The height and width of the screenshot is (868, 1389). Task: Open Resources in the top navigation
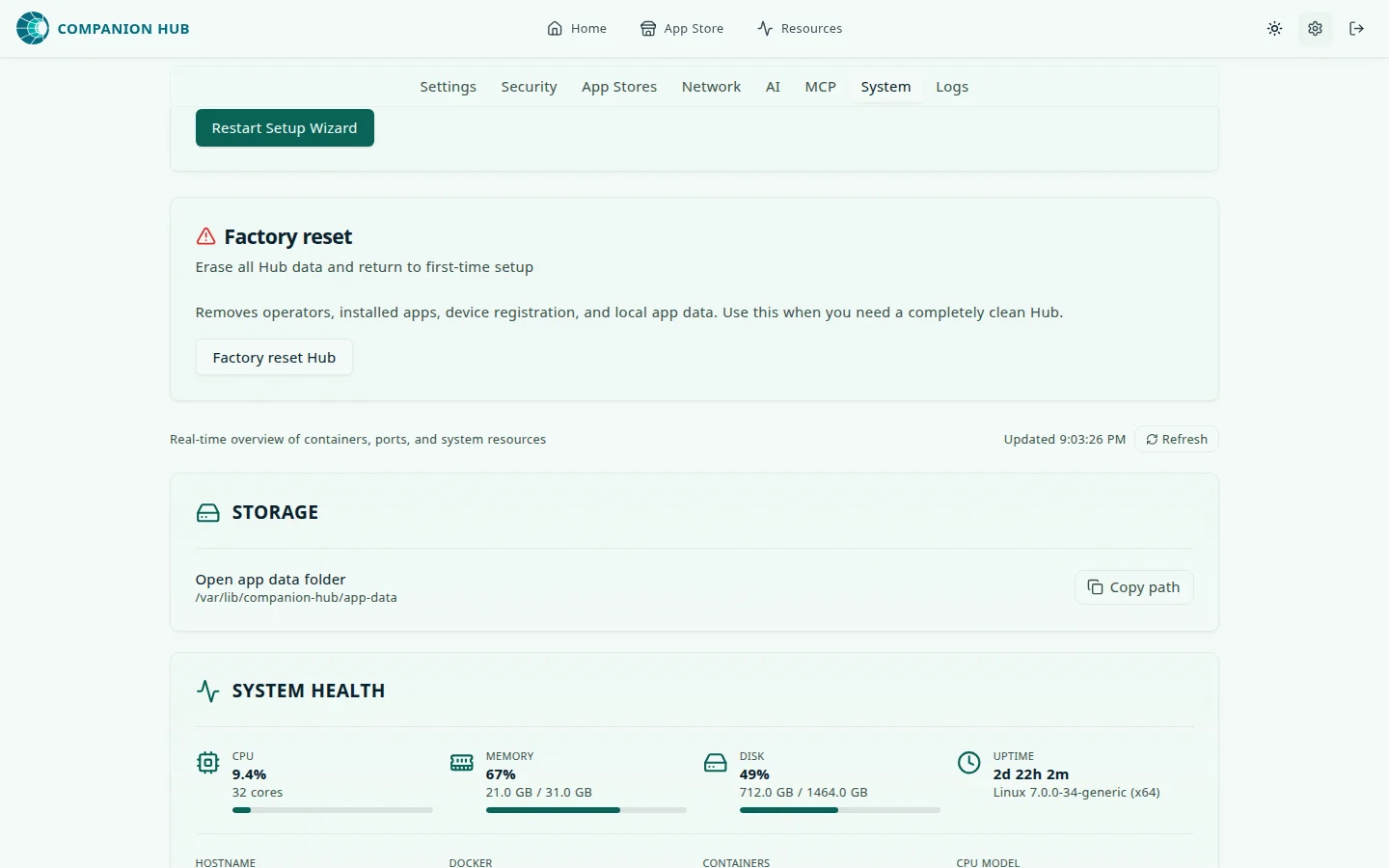point(800,29)
